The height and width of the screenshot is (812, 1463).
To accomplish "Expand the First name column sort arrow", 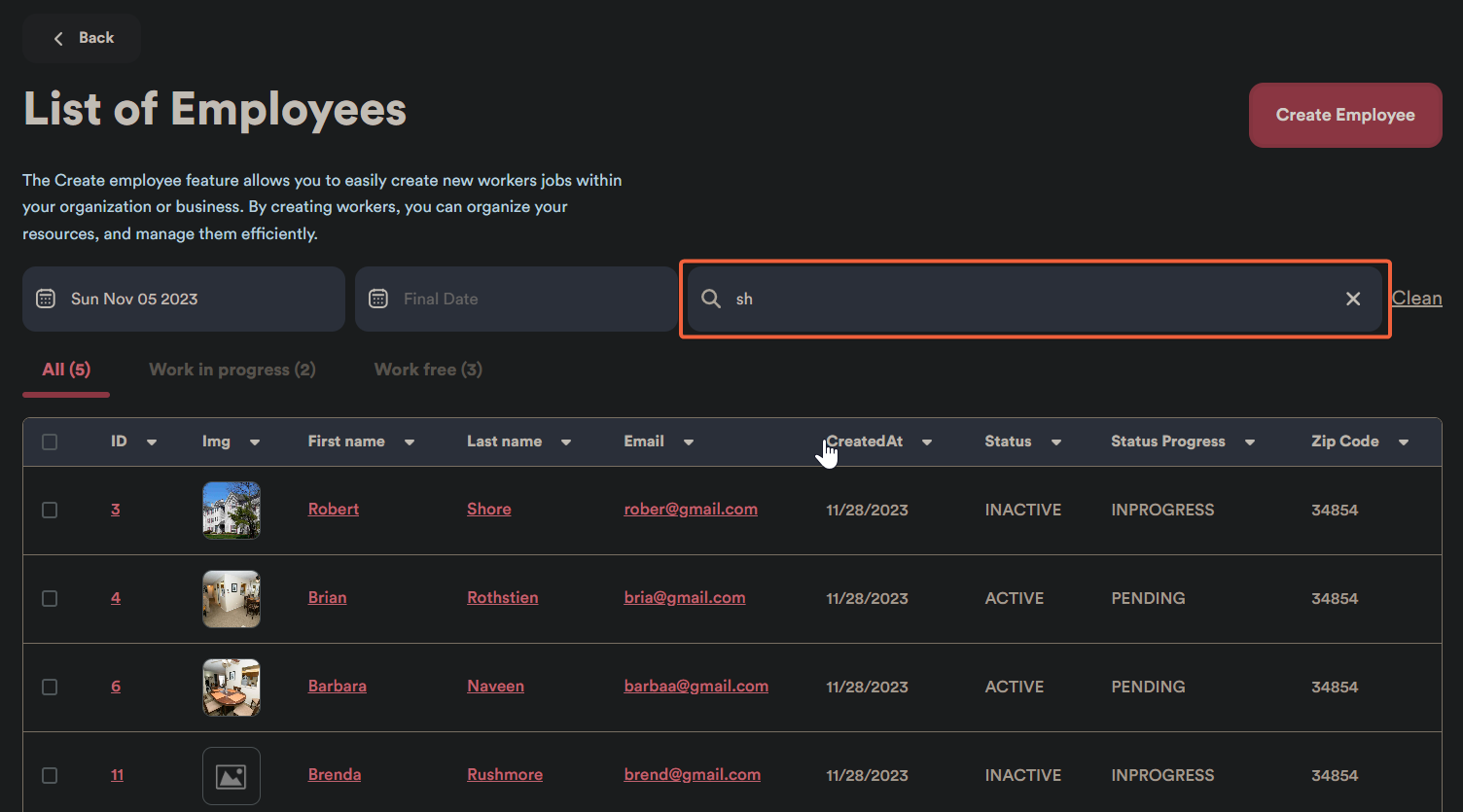I will [x=410, y=442].
